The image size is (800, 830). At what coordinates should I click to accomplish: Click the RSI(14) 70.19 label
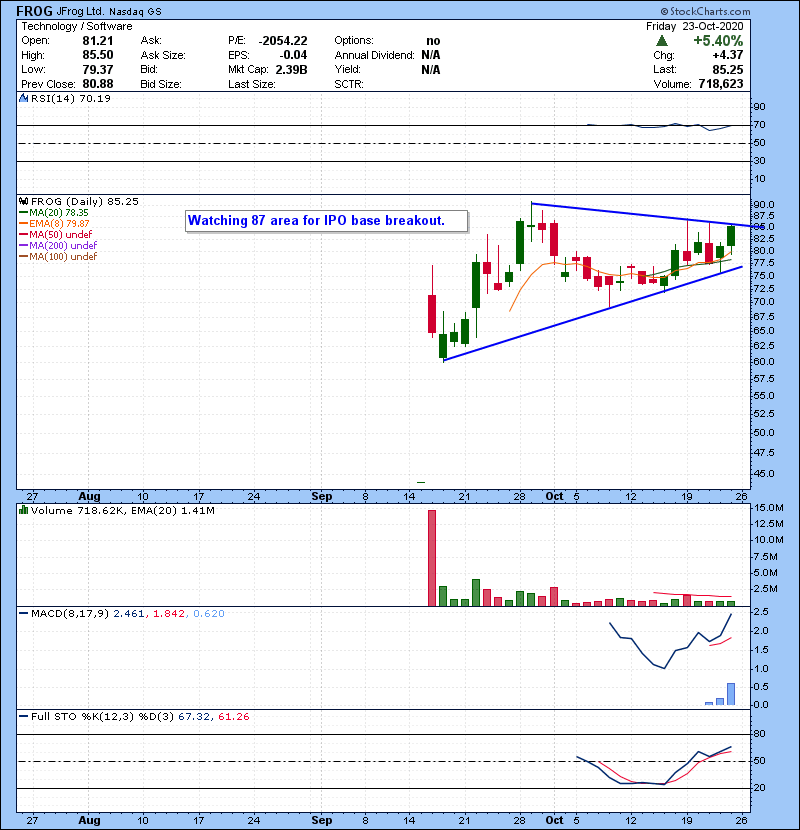[71, 98]
